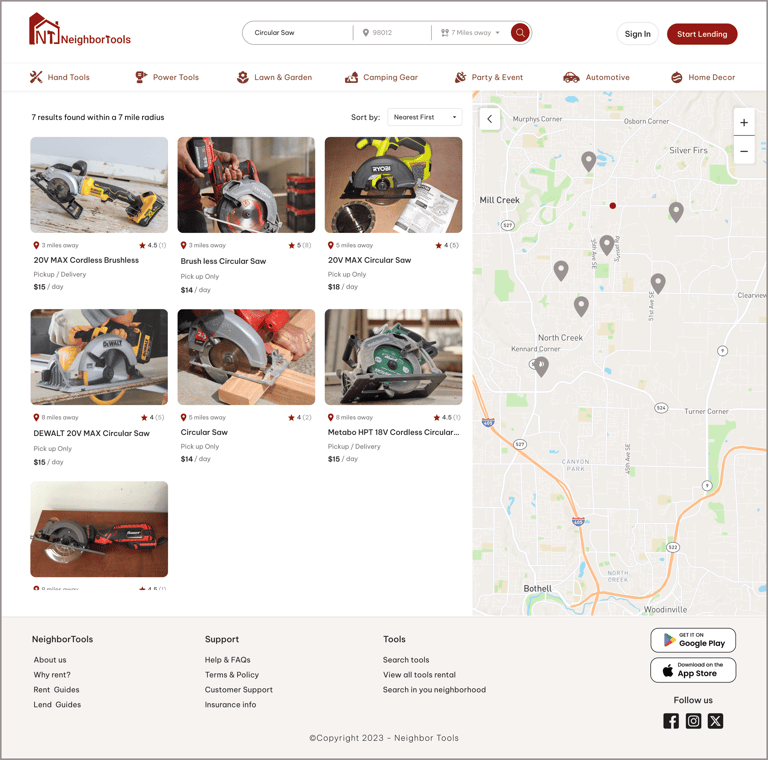This screenshot has height=760, width=768.
Task: Open the Power Tools category
Action: point(167,77)
